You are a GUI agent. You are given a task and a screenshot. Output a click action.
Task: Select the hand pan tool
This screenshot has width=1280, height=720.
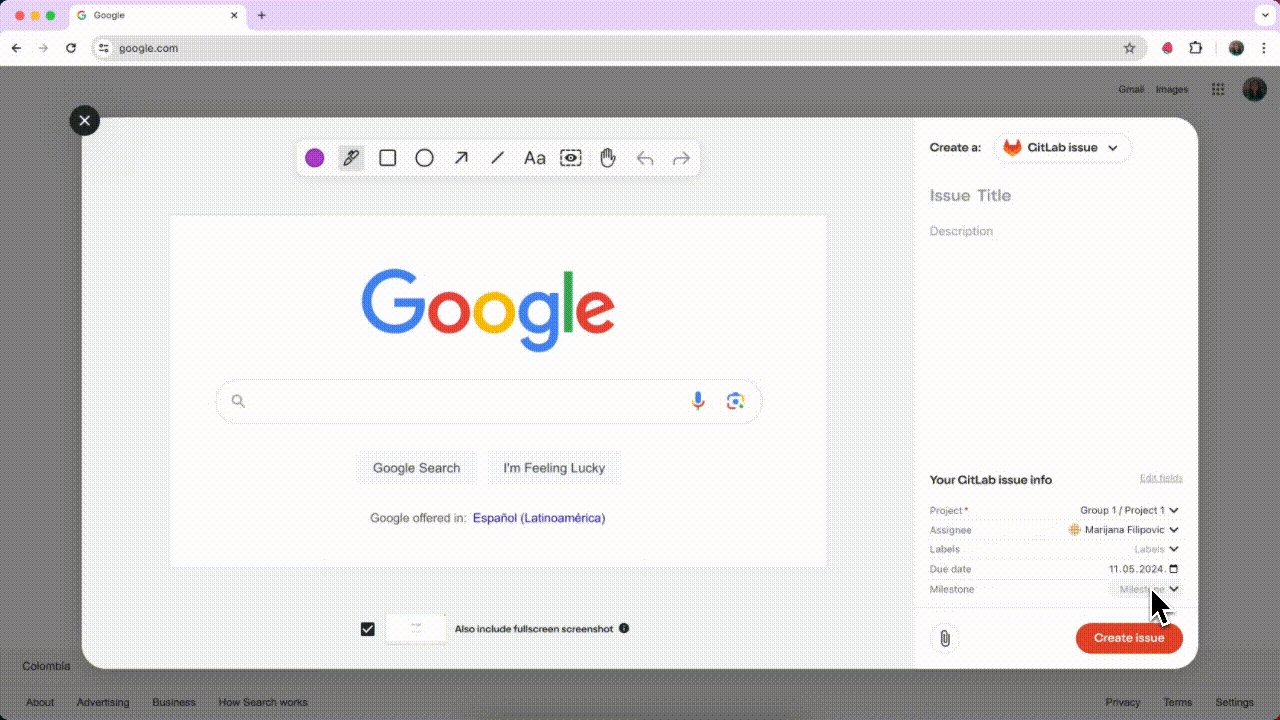(608, 158)
